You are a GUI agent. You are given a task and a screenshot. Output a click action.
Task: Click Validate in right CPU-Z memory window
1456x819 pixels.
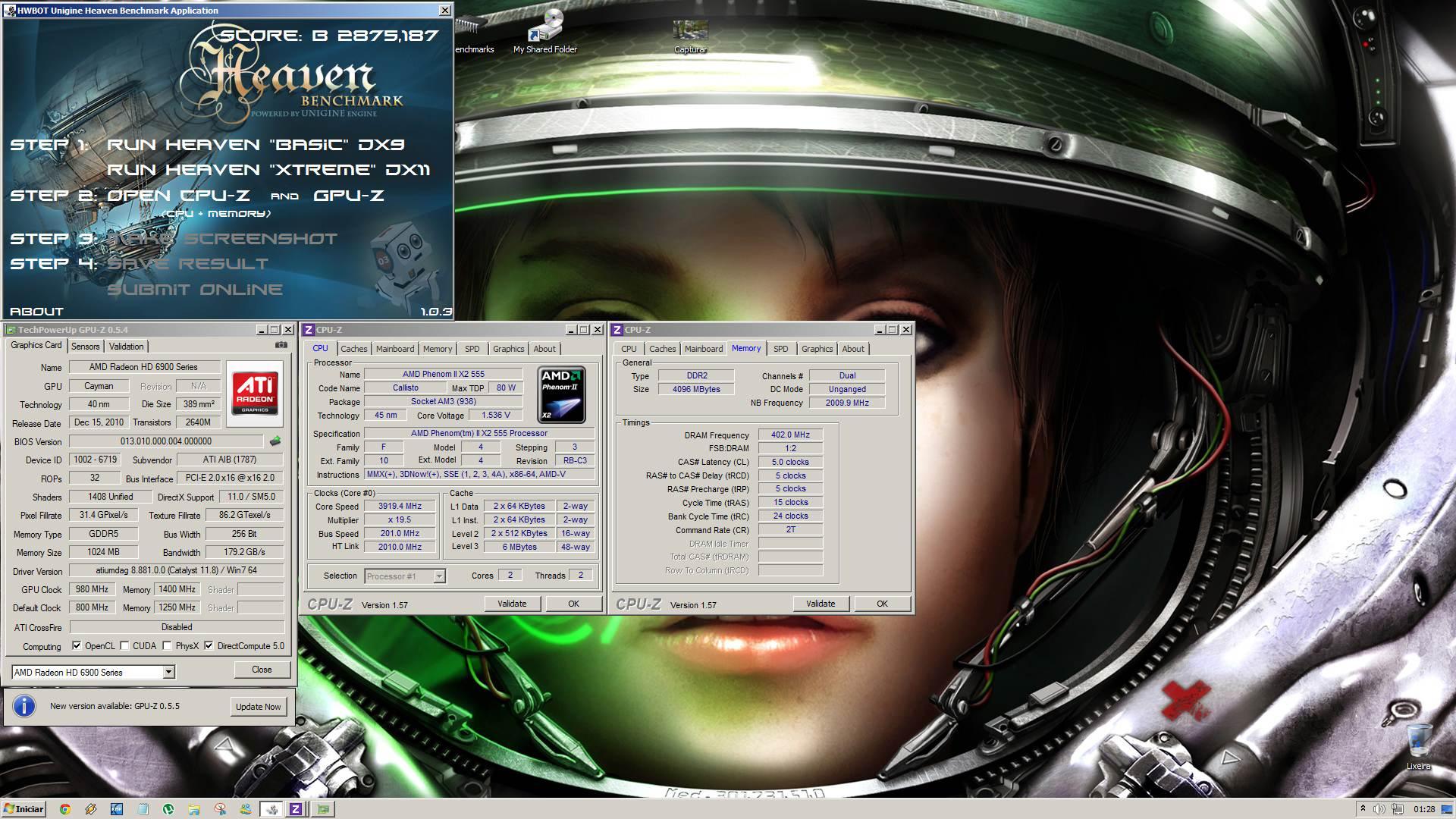(821, 604)
